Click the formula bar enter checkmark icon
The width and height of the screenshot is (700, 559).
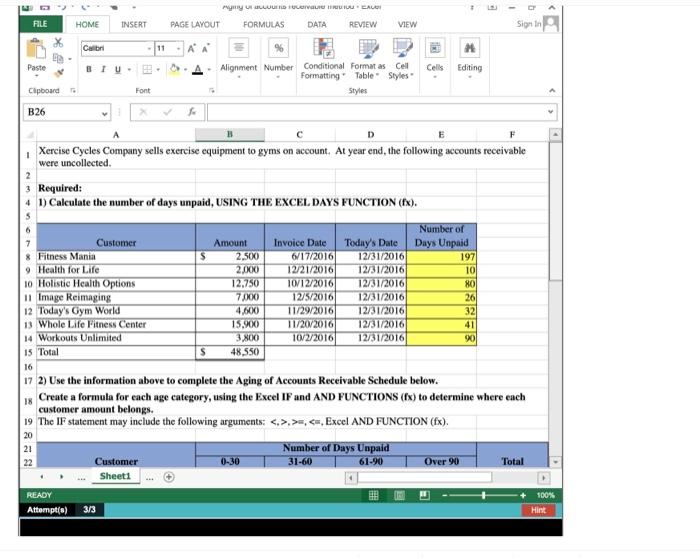167,112
